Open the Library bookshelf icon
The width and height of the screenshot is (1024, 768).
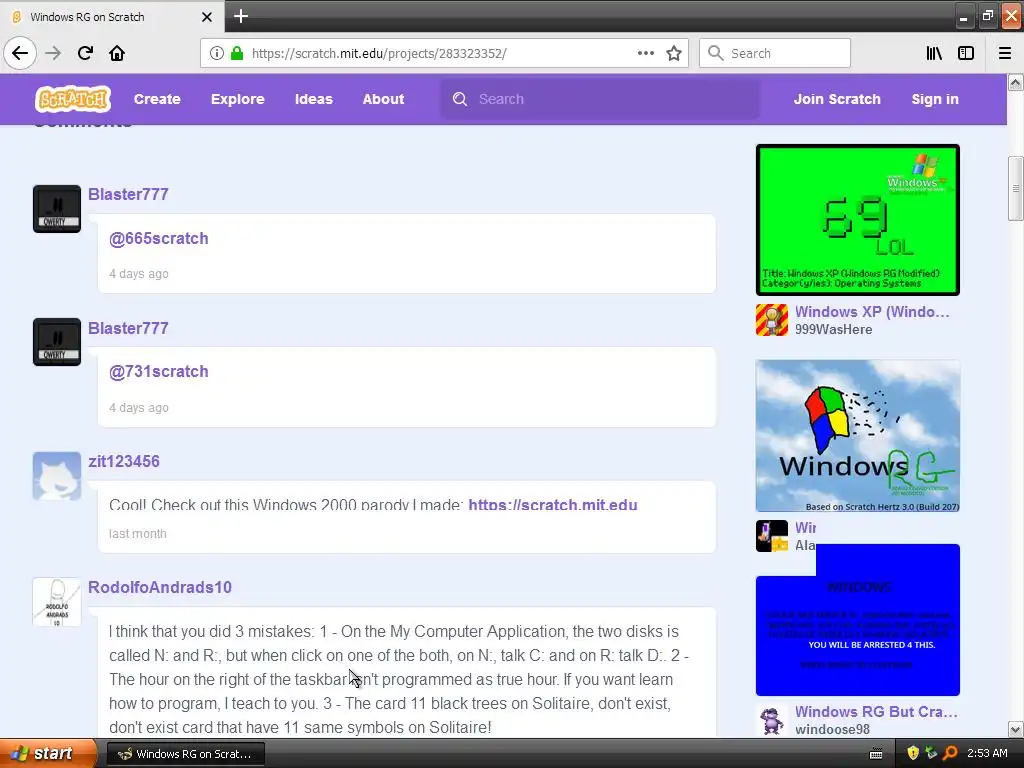pyautogui.click(x=934, y=53)
